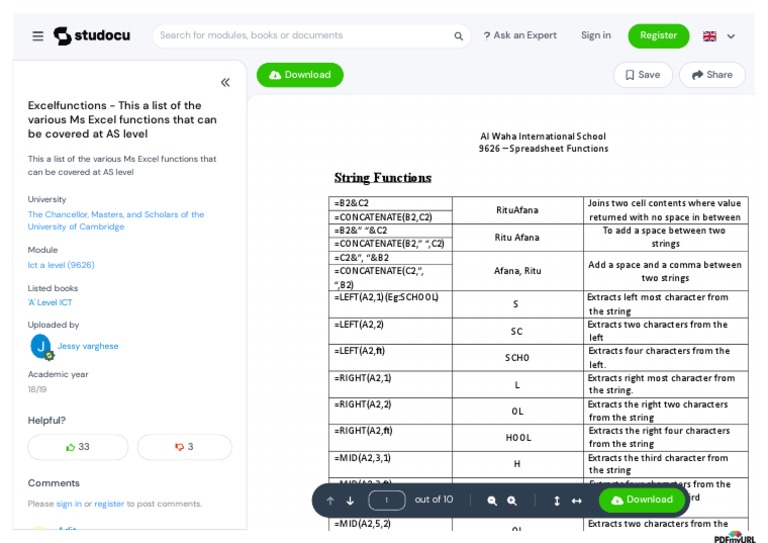Open the language selector dropdown
This screenshot has width=768, height=543.
click(719, 36)
